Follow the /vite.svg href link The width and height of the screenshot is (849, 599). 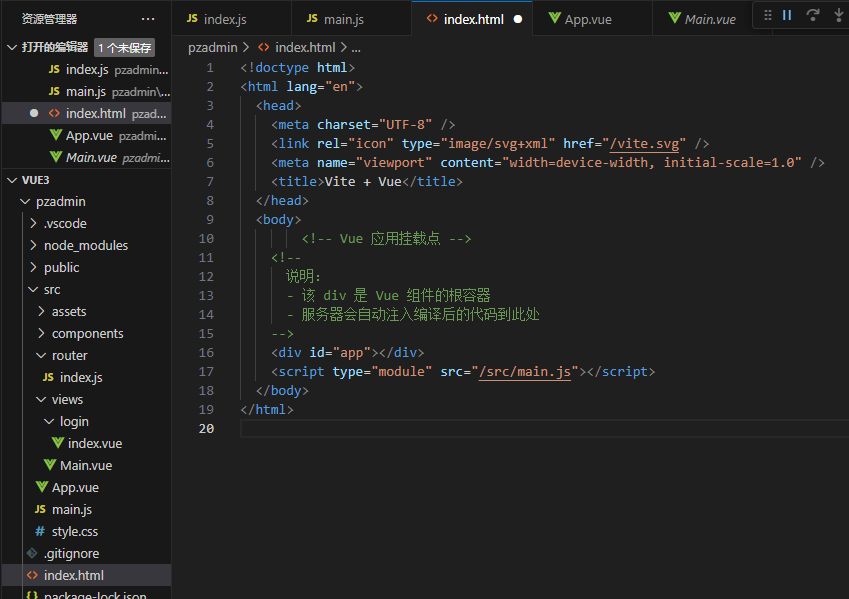pos(644,144)
